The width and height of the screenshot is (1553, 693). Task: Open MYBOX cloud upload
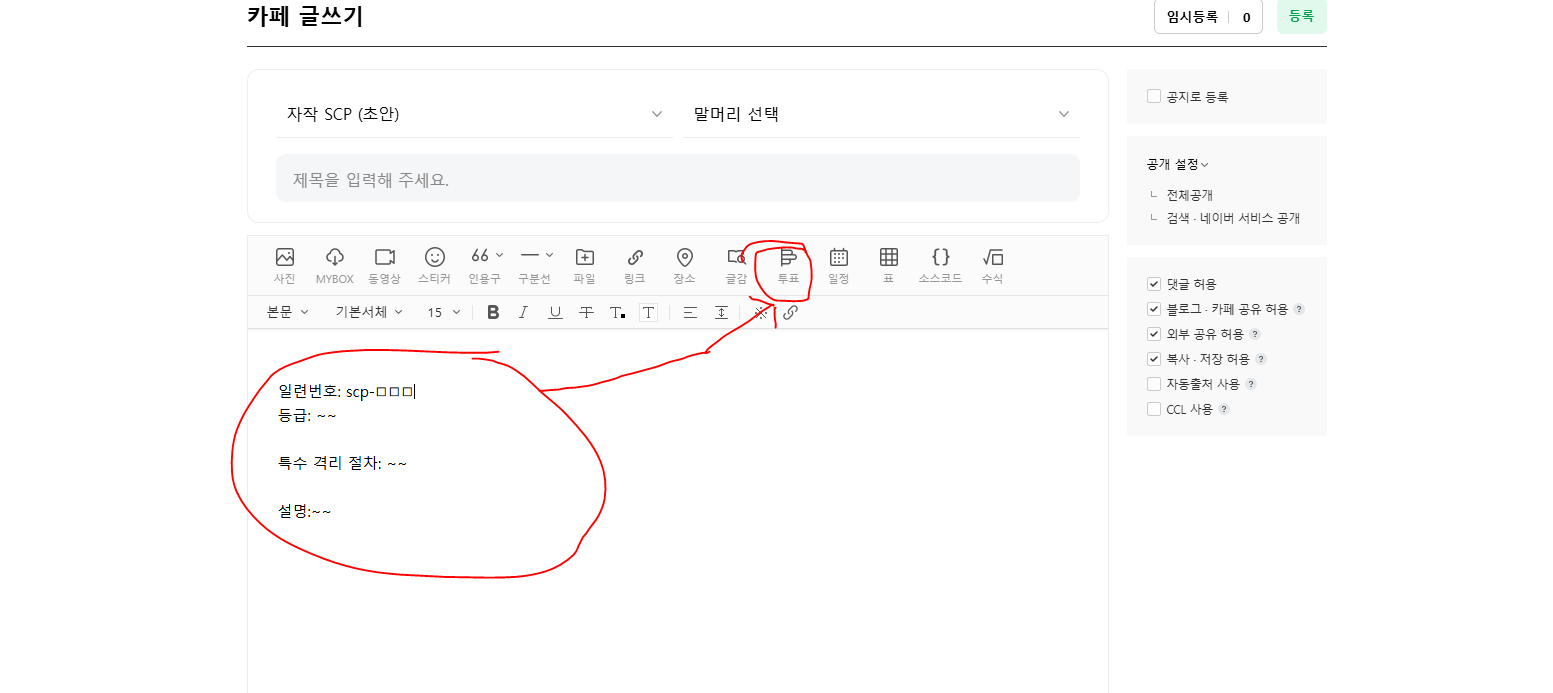(335, 265)
